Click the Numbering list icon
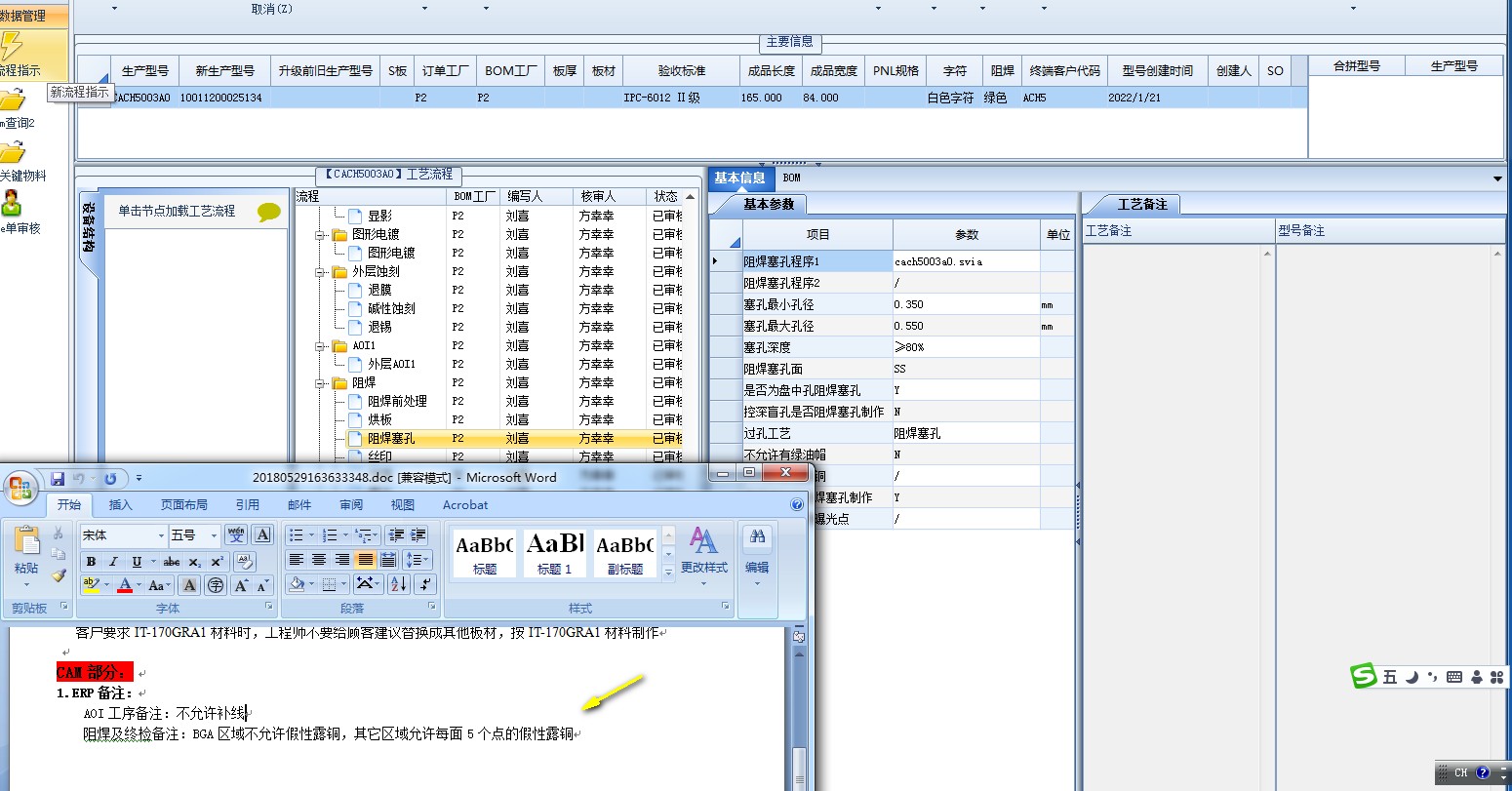 (330, 534)
